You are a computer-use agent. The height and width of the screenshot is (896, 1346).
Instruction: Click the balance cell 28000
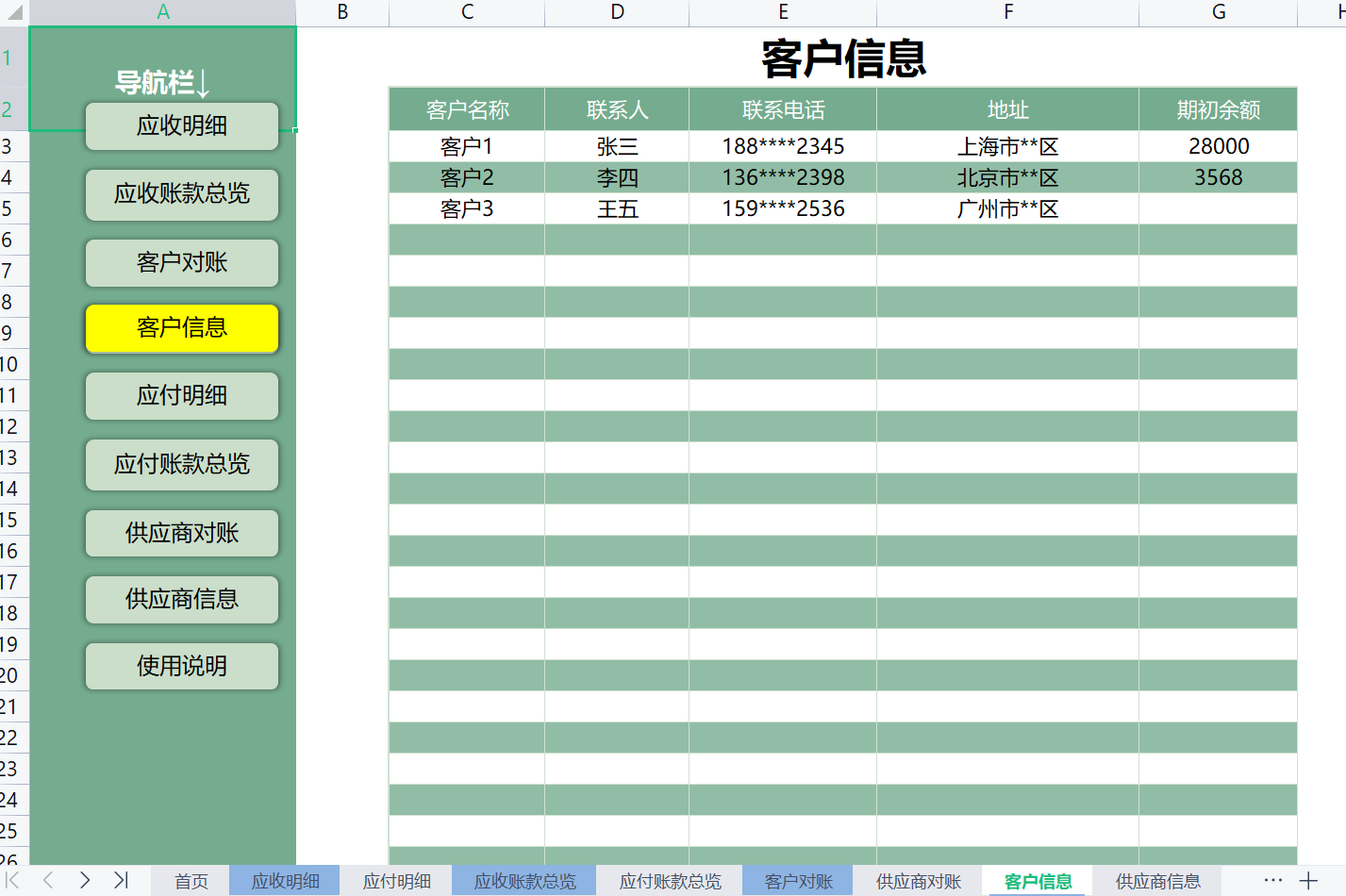[1218, 146]
